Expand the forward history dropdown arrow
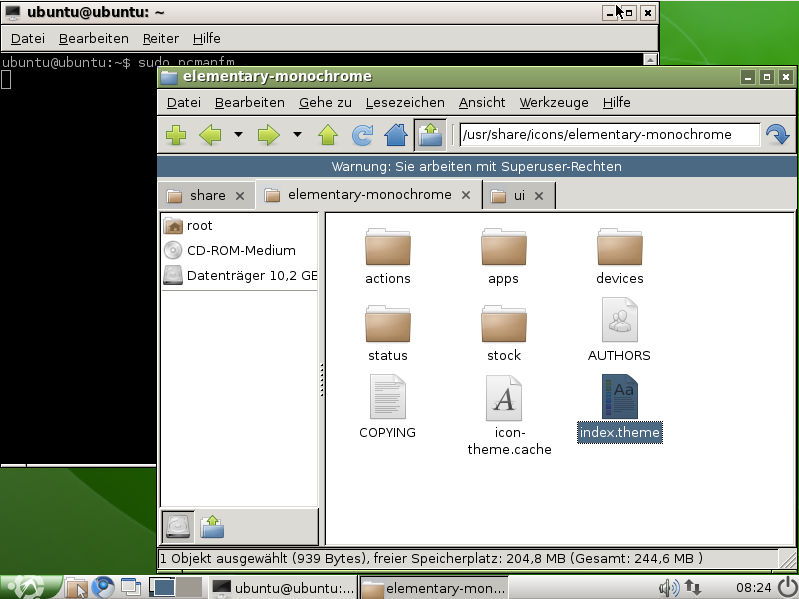Viewport: 799px width, 599px height. (x=297, y=135)
